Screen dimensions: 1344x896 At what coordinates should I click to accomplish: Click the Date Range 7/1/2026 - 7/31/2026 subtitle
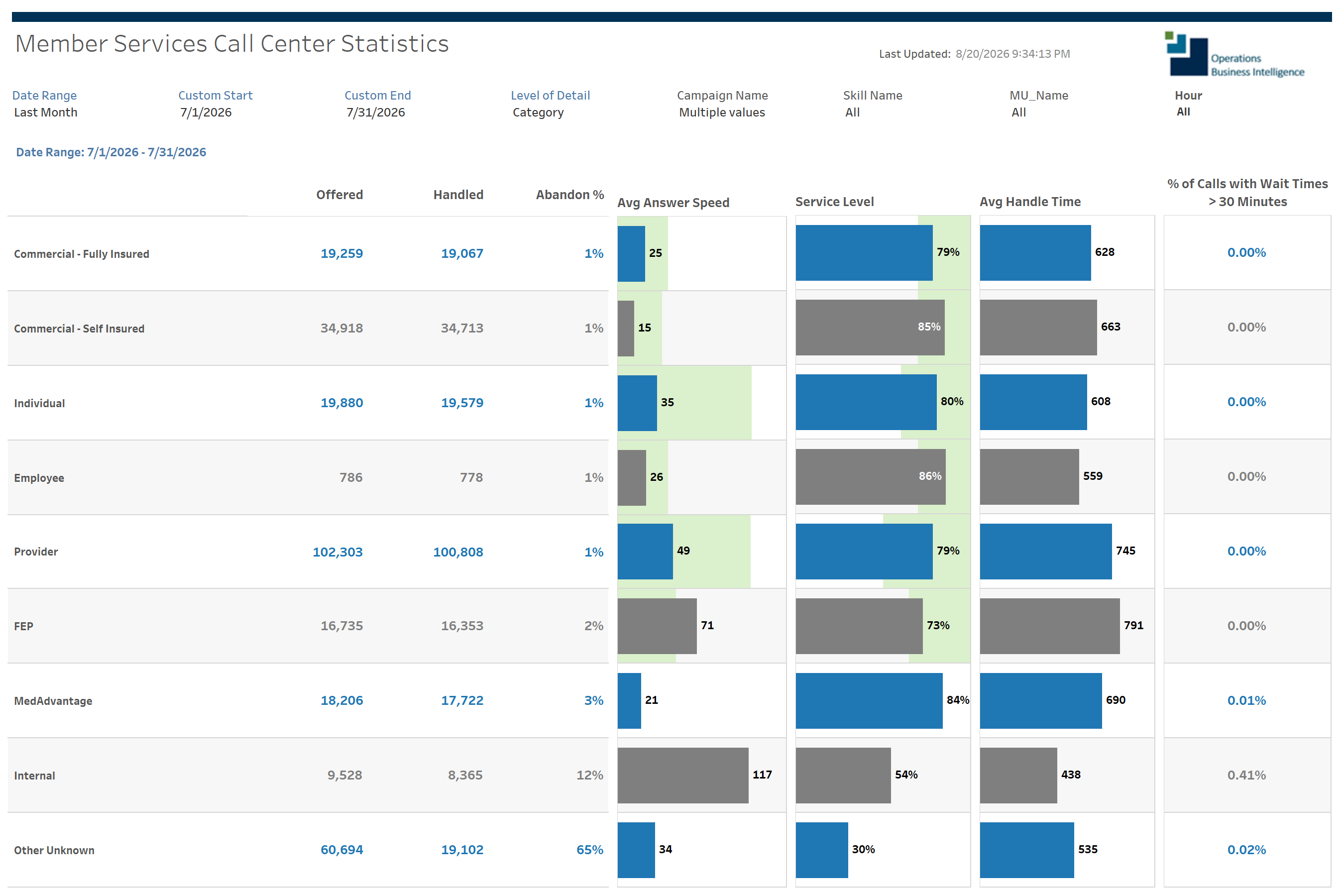[x=111, y=152]
